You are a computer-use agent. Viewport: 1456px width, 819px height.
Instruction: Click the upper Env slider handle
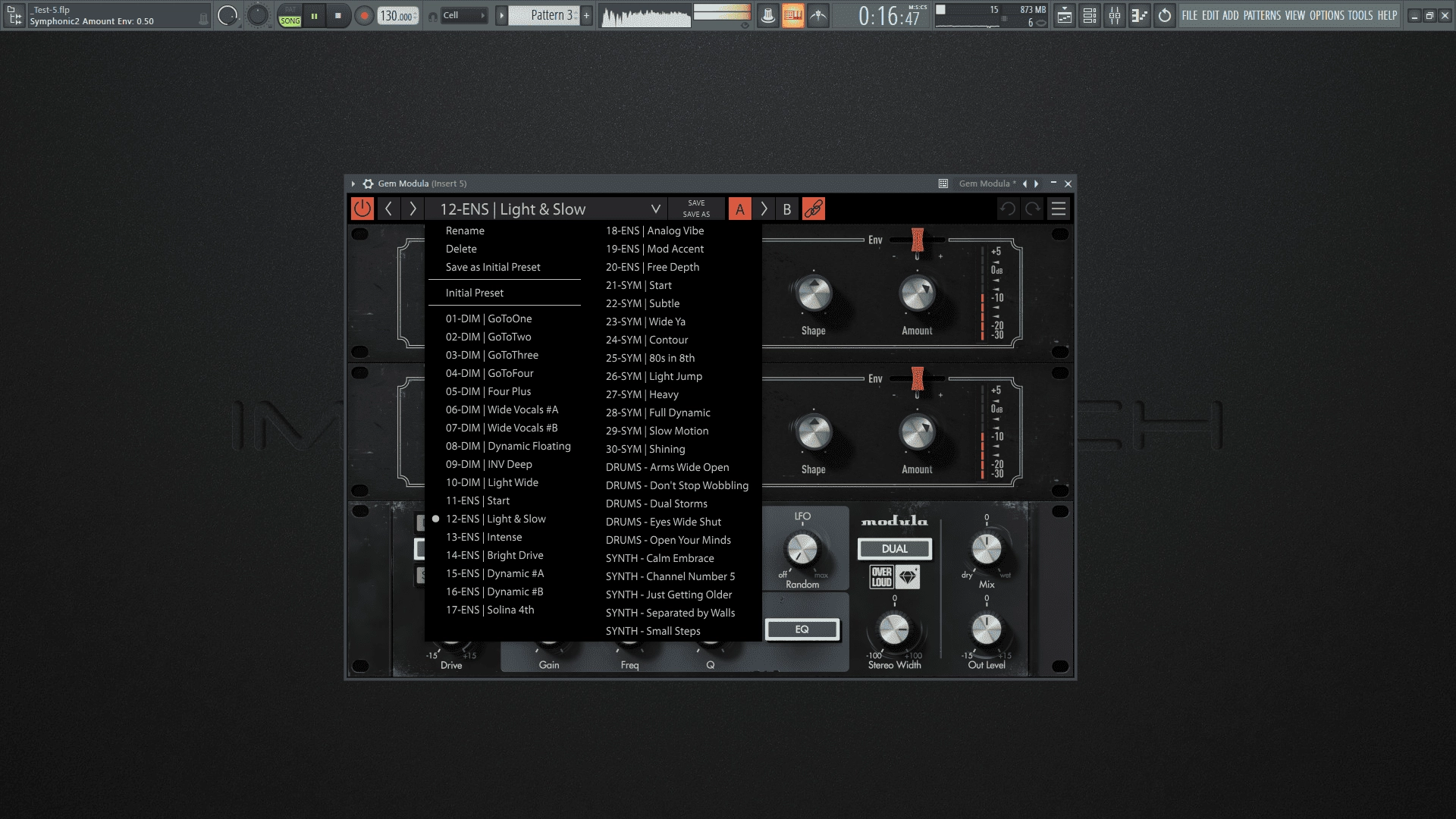click(918, 240)
